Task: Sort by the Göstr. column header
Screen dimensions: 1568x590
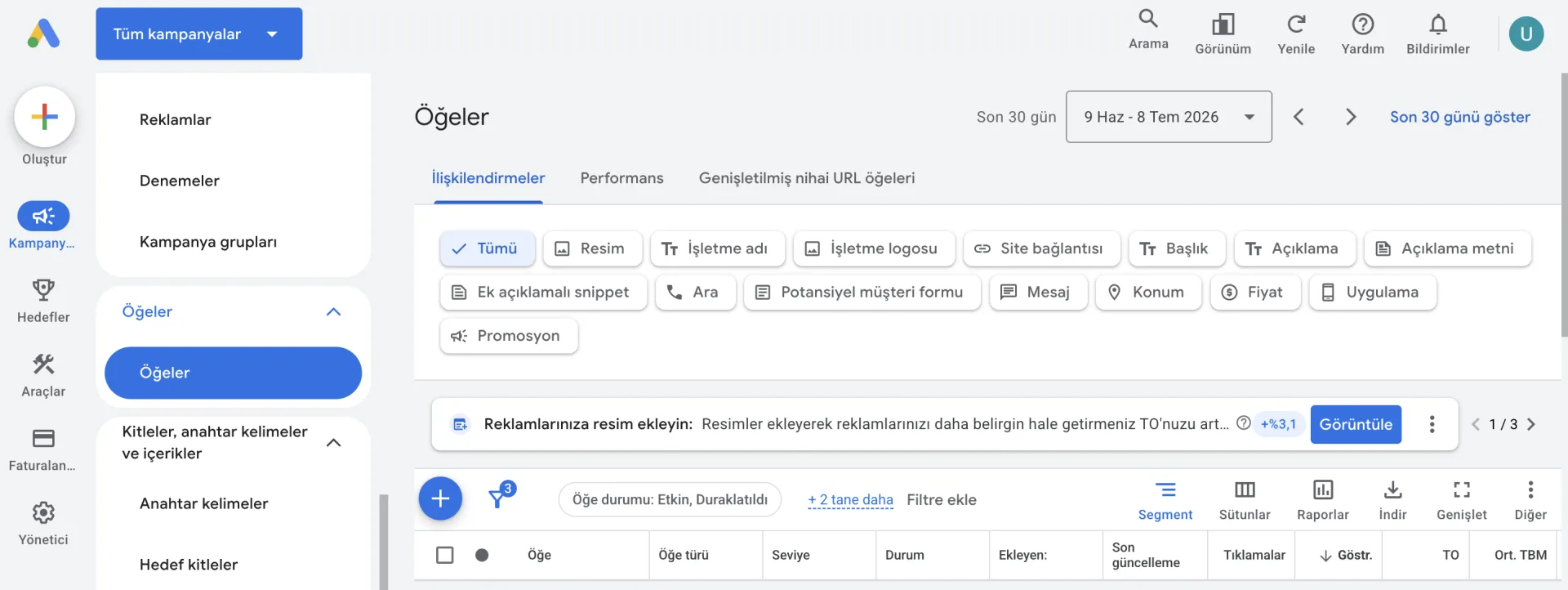Action: (x=1346, y=555)
